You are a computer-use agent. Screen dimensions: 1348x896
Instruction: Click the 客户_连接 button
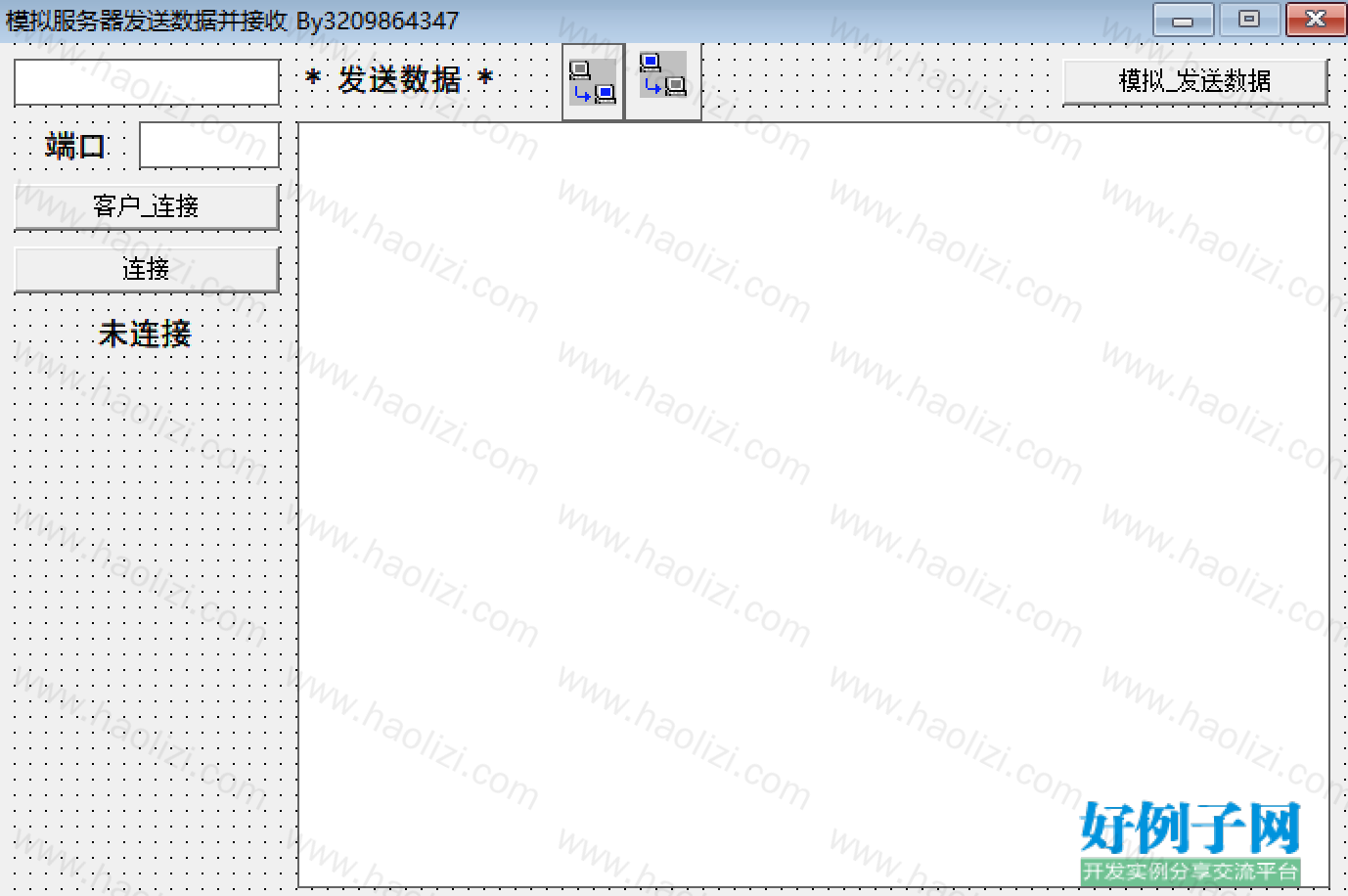(x=147, y=207)
